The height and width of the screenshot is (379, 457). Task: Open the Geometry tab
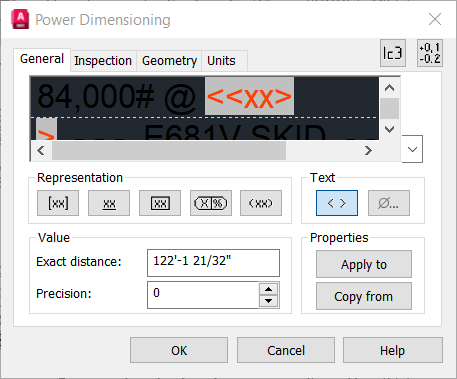pos(169,61)
